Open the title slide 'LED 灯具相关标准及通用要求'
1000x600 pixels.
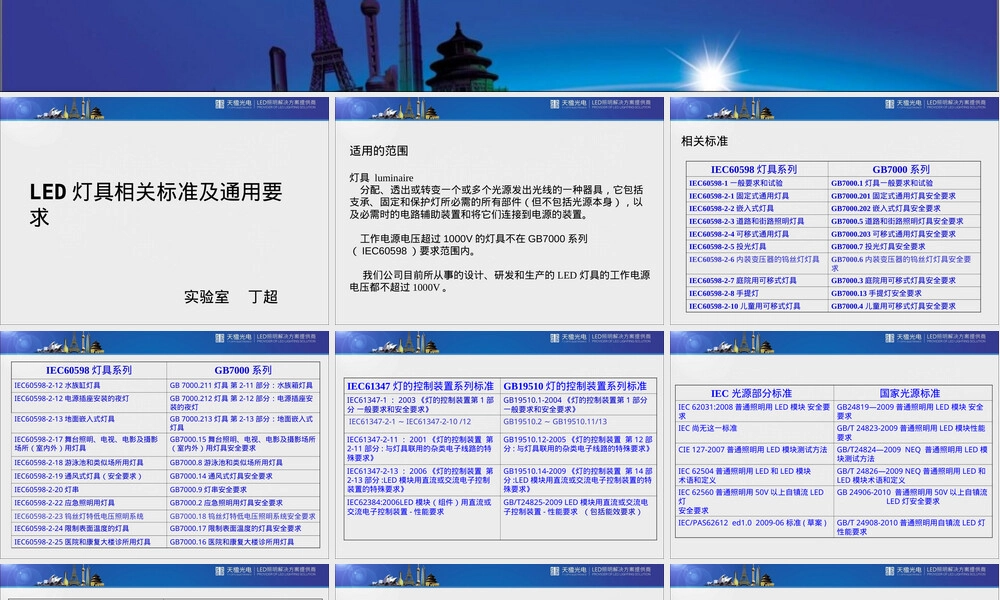[x=165, y=210]
